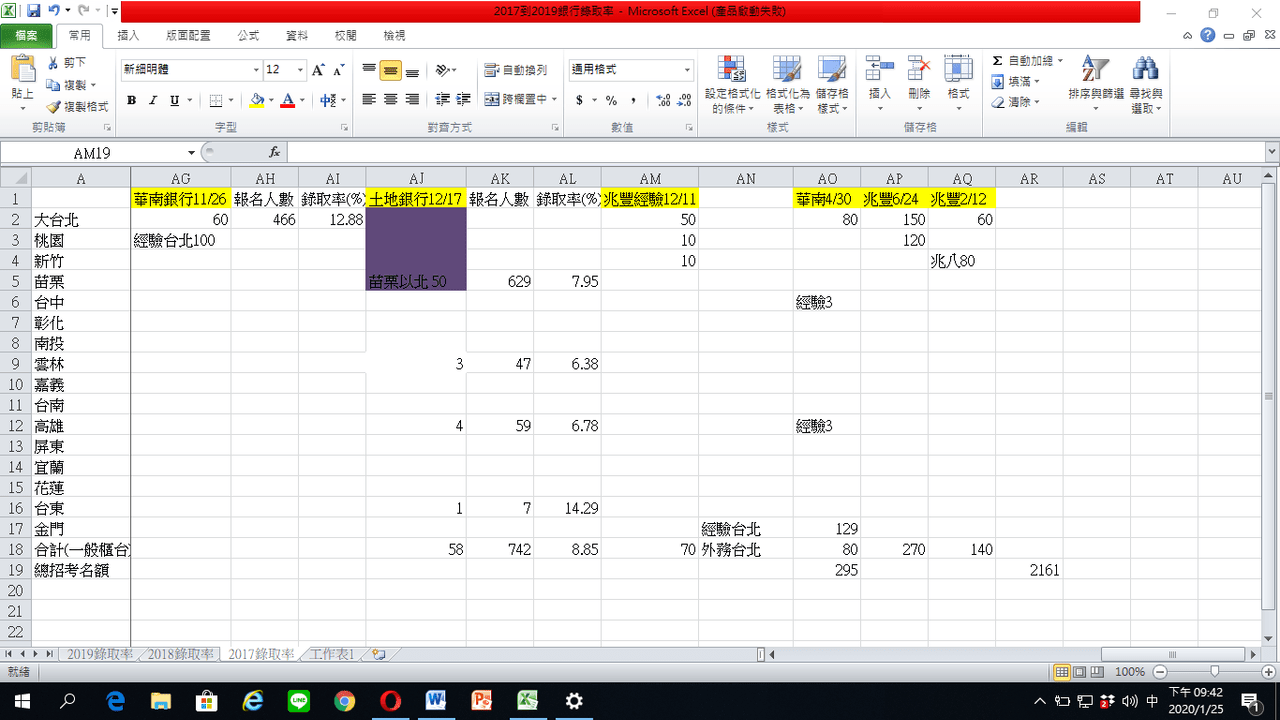Cut the selection with 剪下
Viewport: 1280px width, 720px height.
coord(67,63)
